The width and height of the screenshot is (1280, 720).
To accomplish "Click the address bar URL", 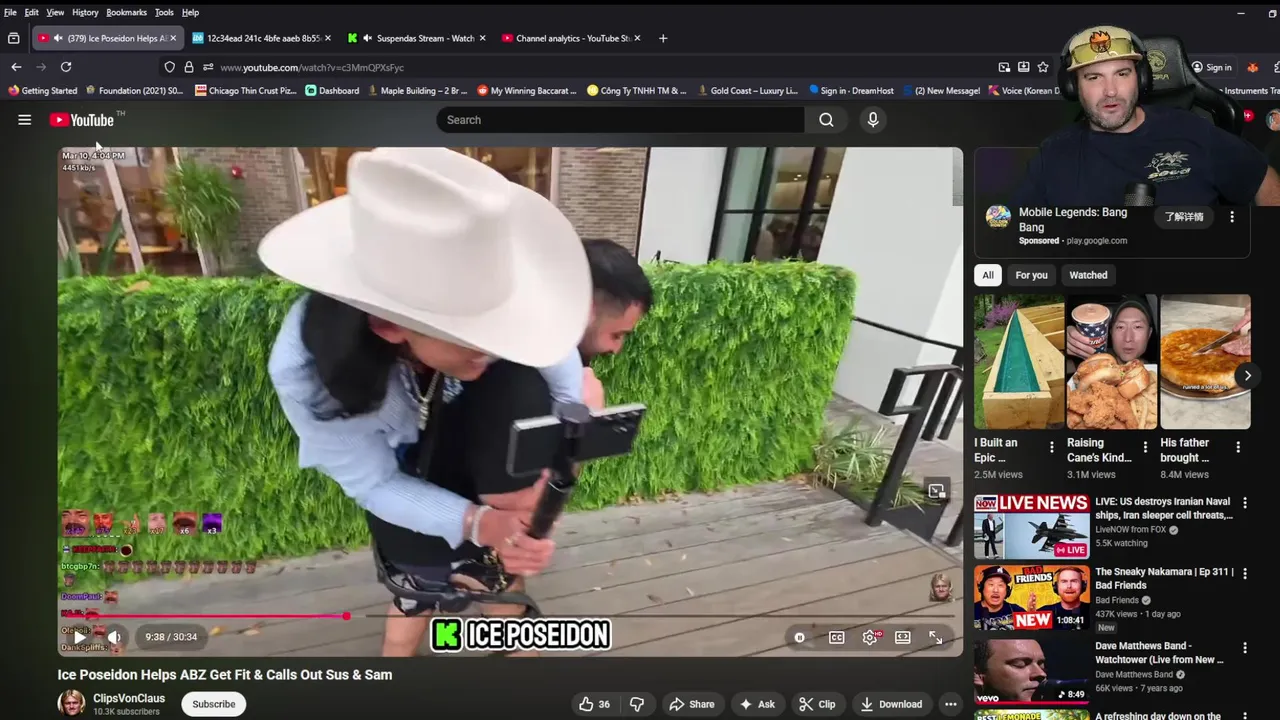I will 312,67.
